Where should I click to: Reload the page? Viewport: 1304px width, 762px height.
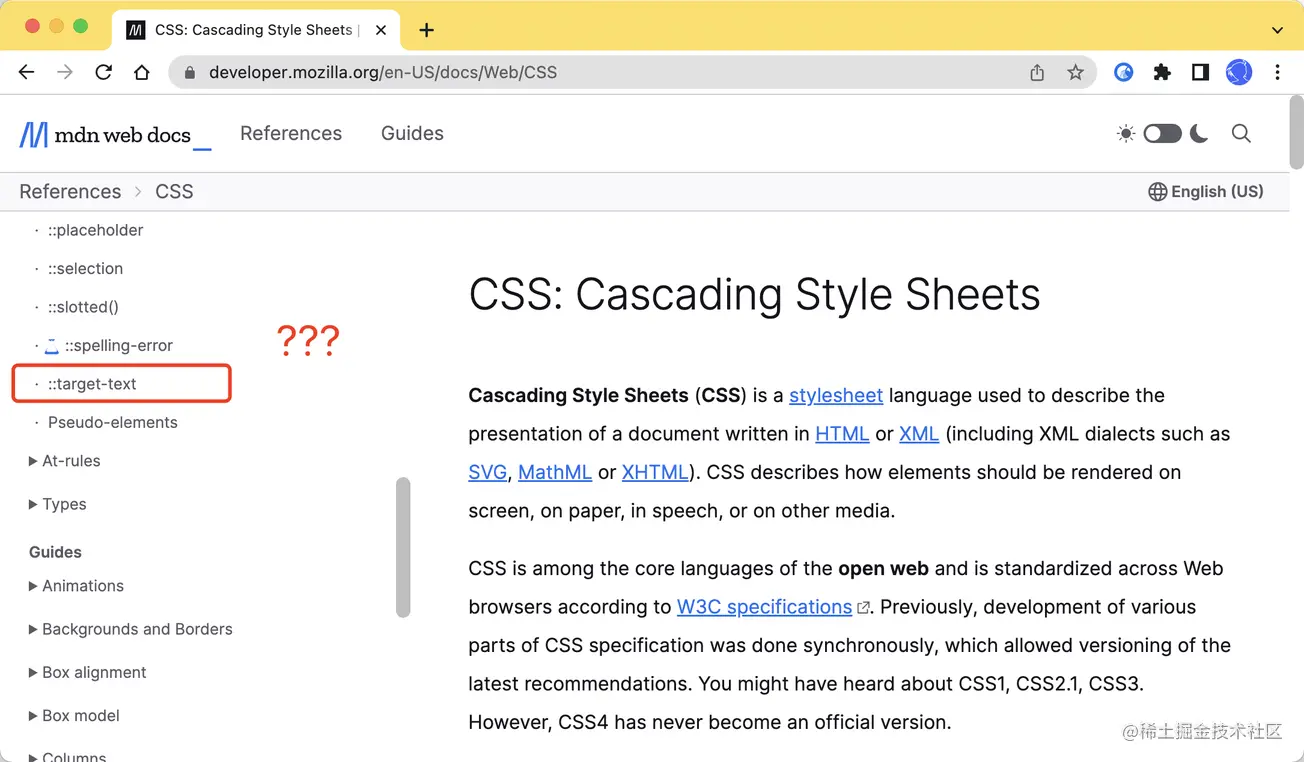(x=103, y=72)
